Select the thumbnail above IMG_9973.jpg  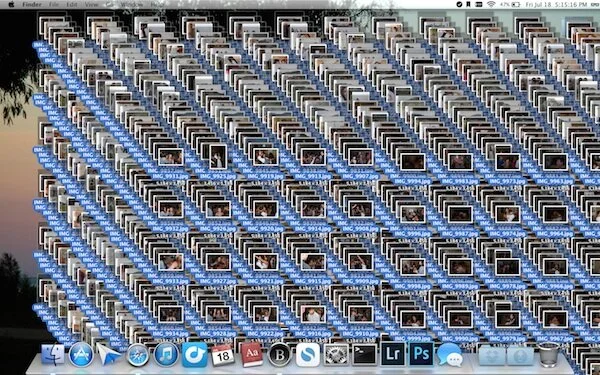point(508,161)
